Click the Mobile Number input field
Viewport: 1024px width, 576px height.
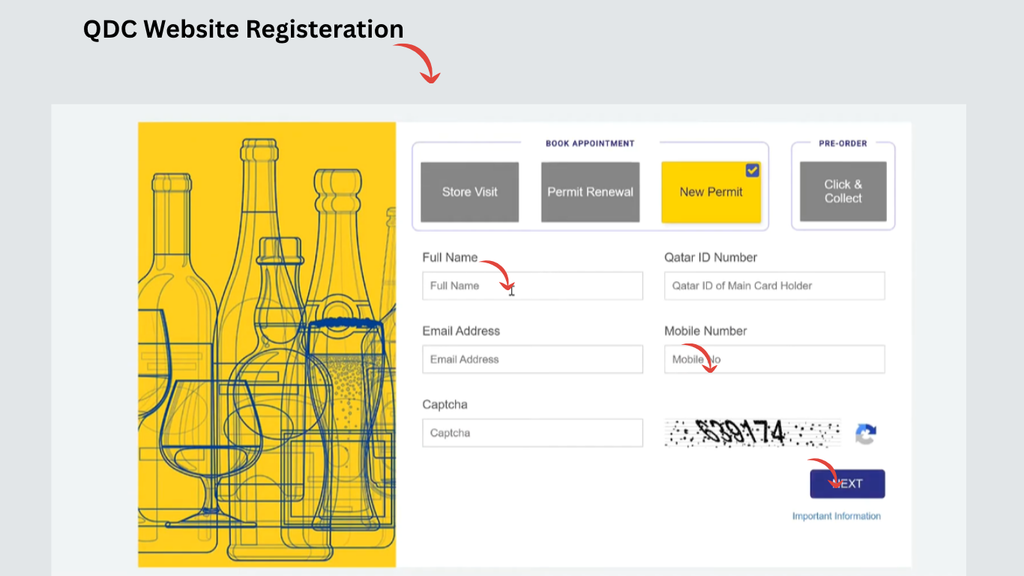tap(775, 359)
